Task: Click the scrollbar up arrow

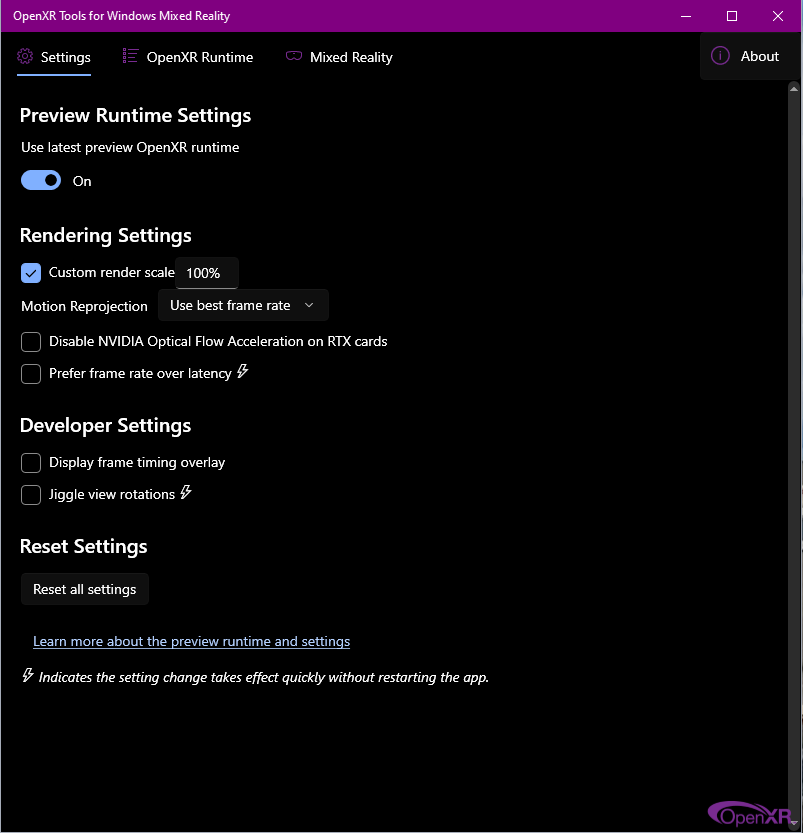Action: point(793,89)
